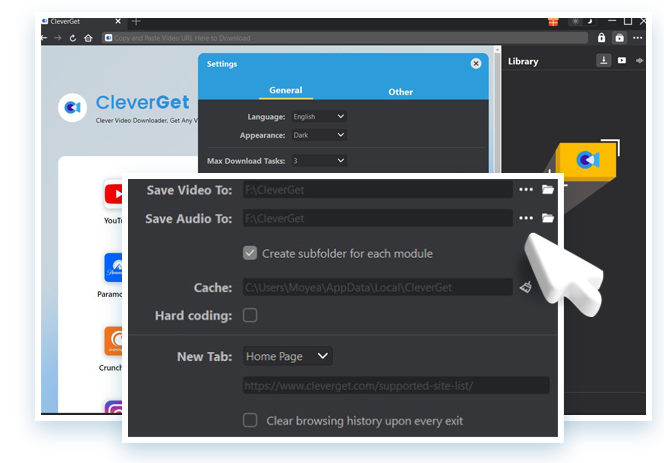
Task: Open Library downloading tab icon
Action: pyautogui.click(x=604, y=61)
